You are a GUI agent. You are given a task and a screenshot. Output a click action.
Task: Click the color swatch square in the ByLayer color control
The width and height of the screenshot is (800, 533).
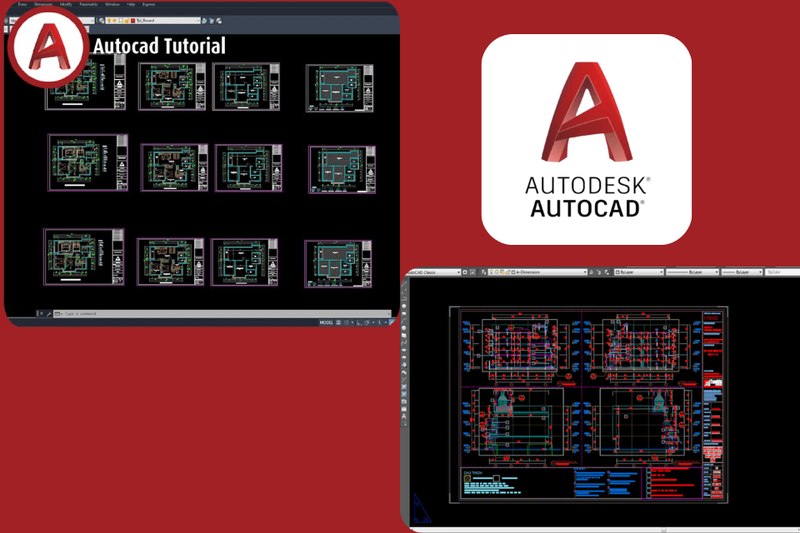[x=617, y=272]
